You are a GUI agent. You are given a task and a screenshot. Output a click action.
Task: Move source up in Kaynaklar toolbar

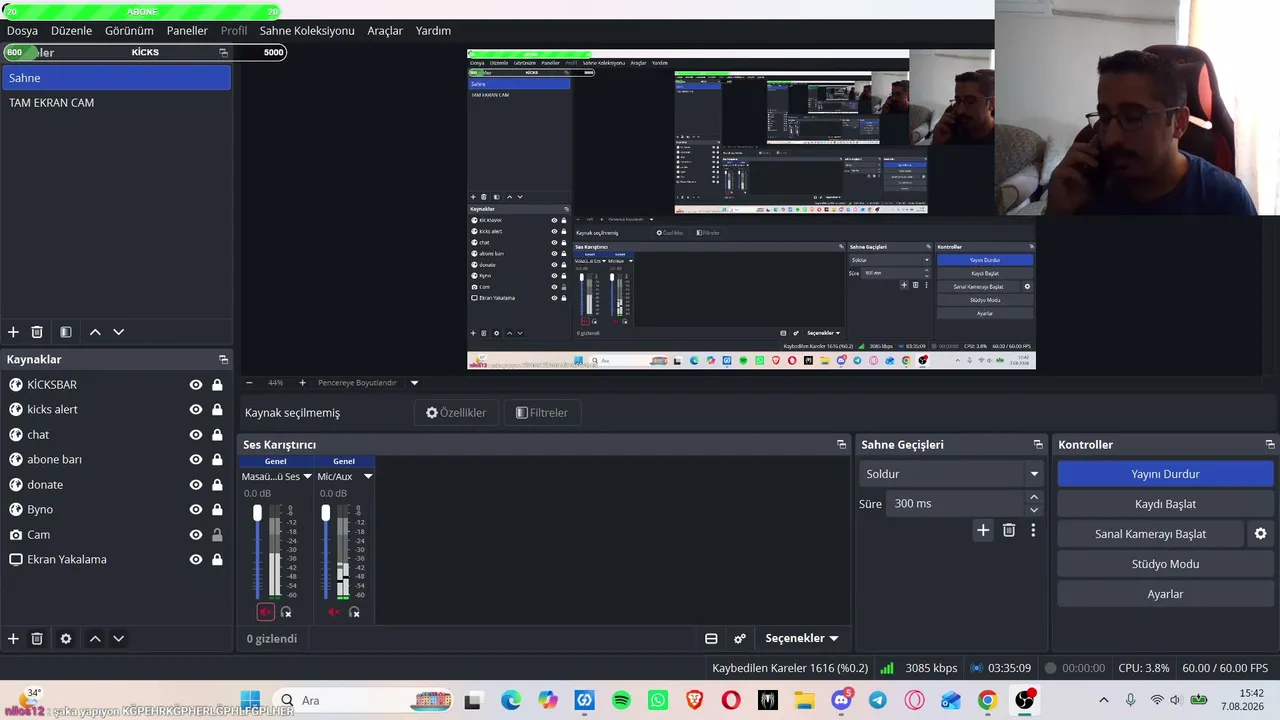(x=95, y=638)
